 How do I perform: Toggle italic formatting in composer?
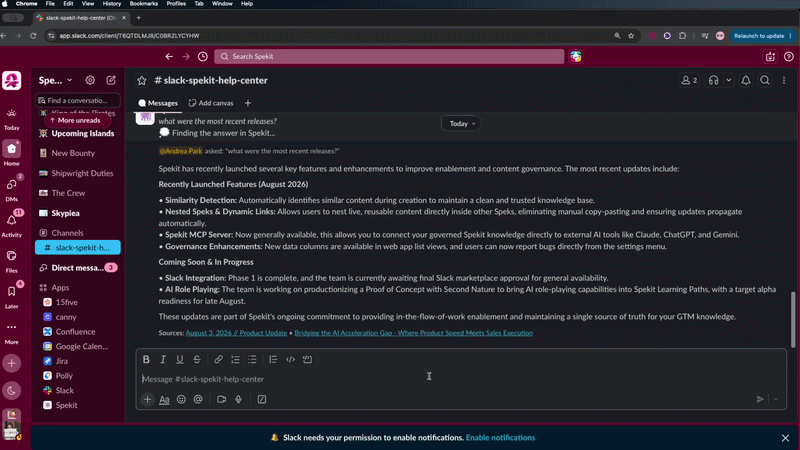[x=163, y=359]
